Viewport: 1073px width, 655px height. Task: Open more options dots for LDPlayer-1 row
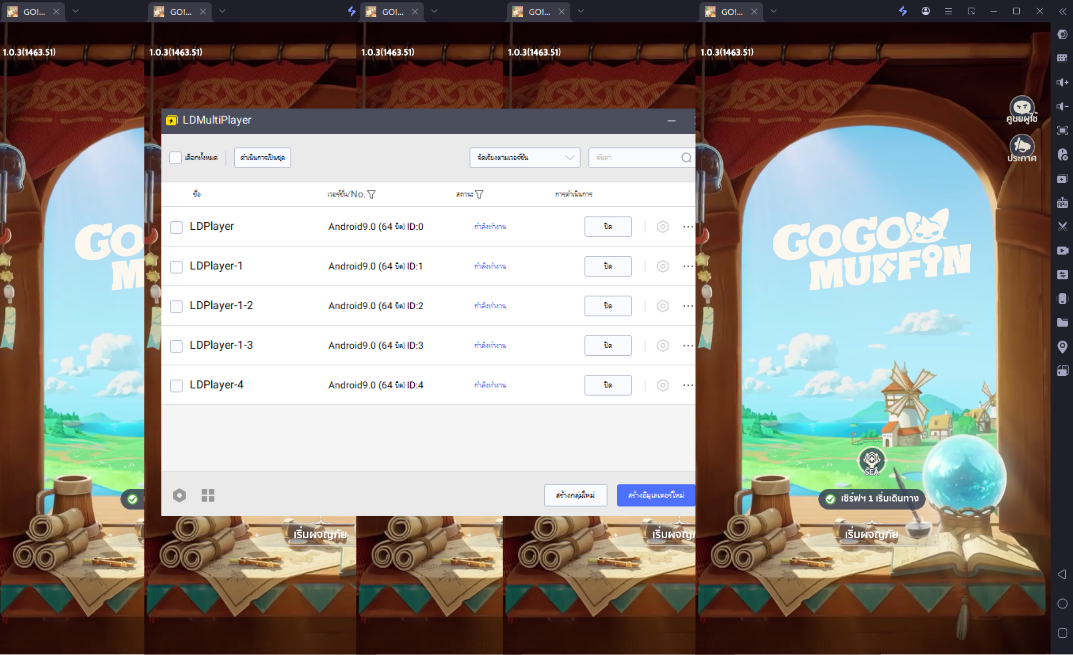[688, 266]
